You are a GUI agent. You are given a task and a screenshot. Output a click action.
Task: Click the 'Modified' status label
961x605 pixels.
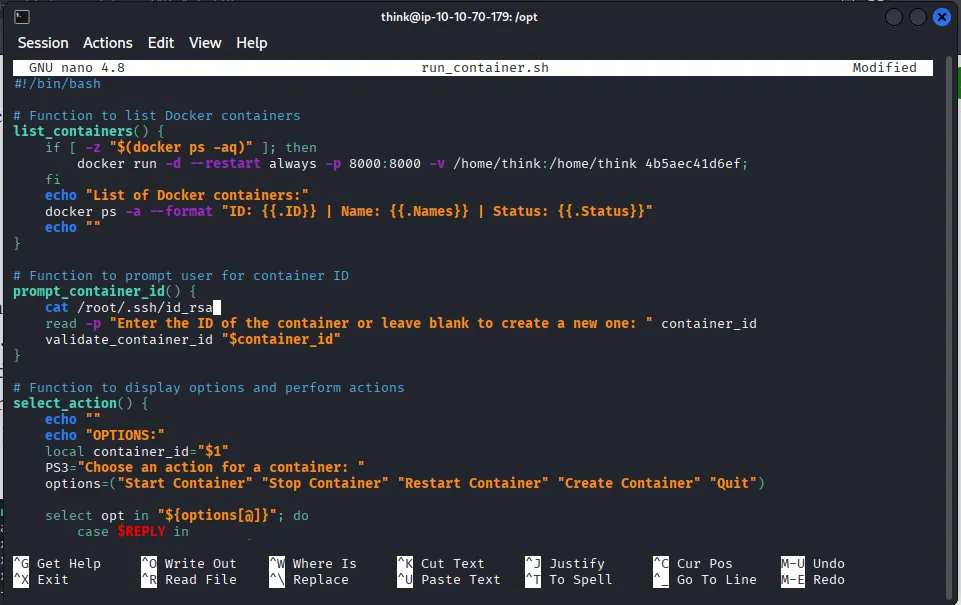pyautogui.click(x=884, y=67)
